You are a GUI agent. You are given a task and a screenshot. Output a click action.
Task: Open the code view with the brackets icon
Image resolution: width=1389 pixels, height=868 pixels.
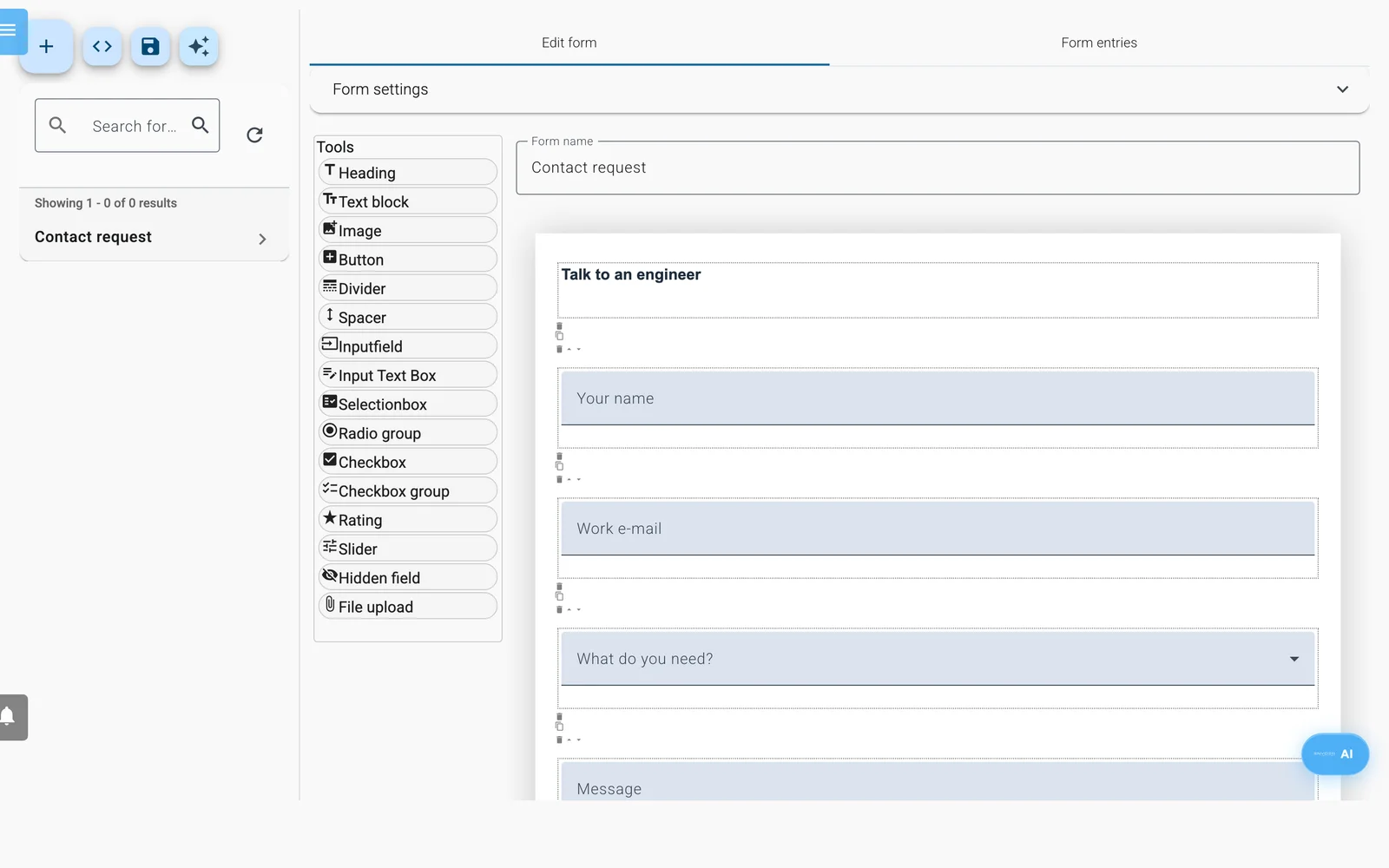[102, 46]
